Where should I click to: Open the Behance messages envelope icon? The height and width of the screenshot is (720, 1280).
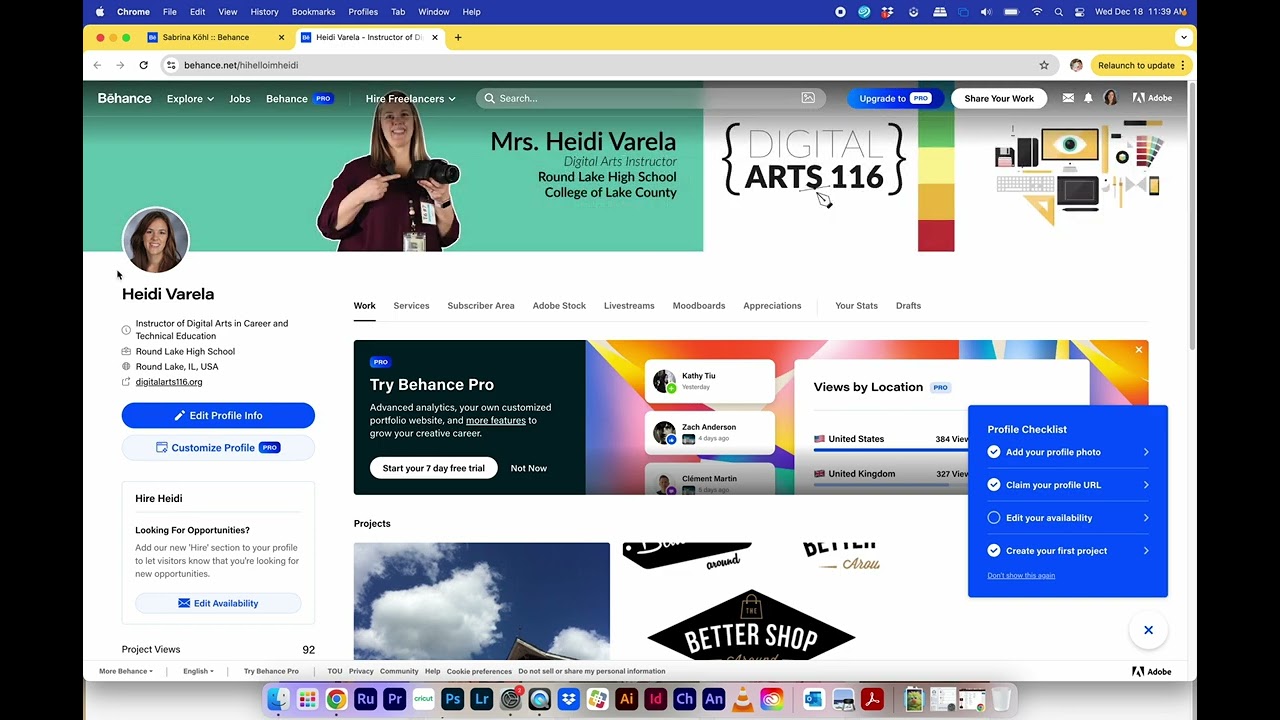tap(1068, 98)
